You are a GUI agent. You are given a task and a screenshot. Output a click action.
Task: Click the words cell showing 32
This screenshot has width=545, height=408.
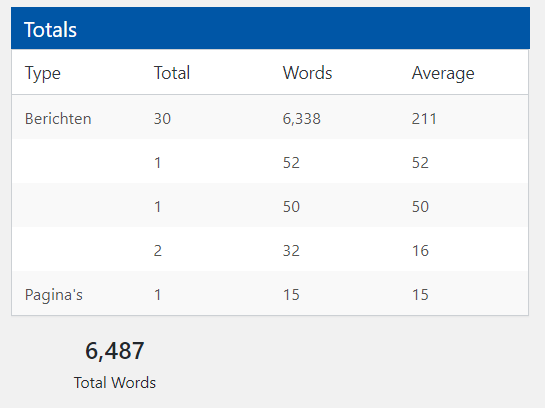pyautogui.click(x=291, y=251)
